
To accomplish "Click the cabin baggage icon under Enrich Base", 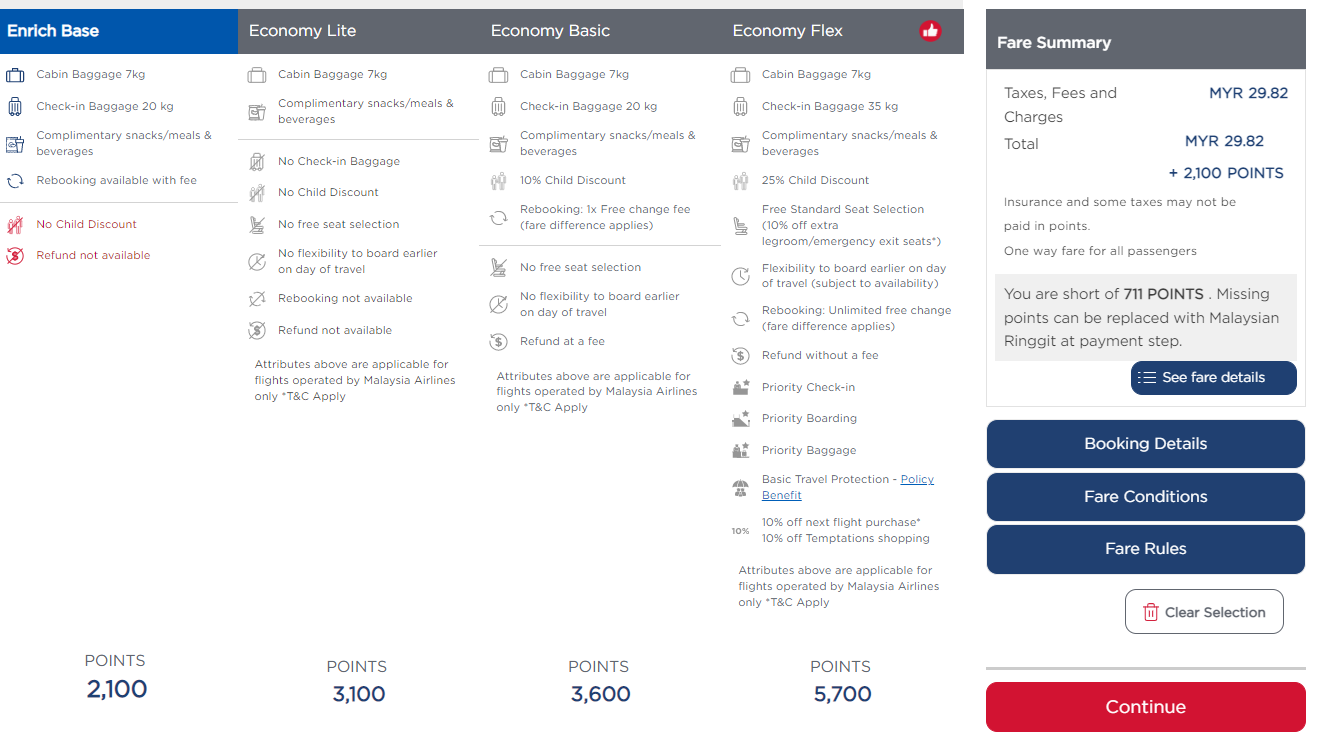I will tap(15, 73).
